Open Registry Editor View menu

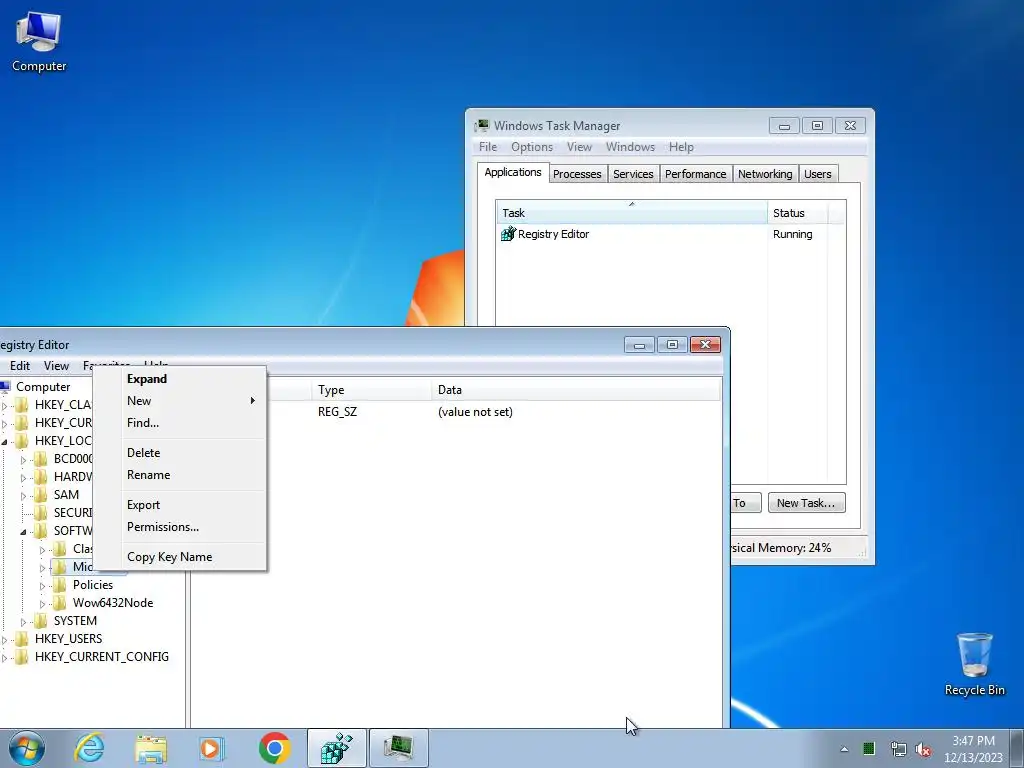click(56, 366)
